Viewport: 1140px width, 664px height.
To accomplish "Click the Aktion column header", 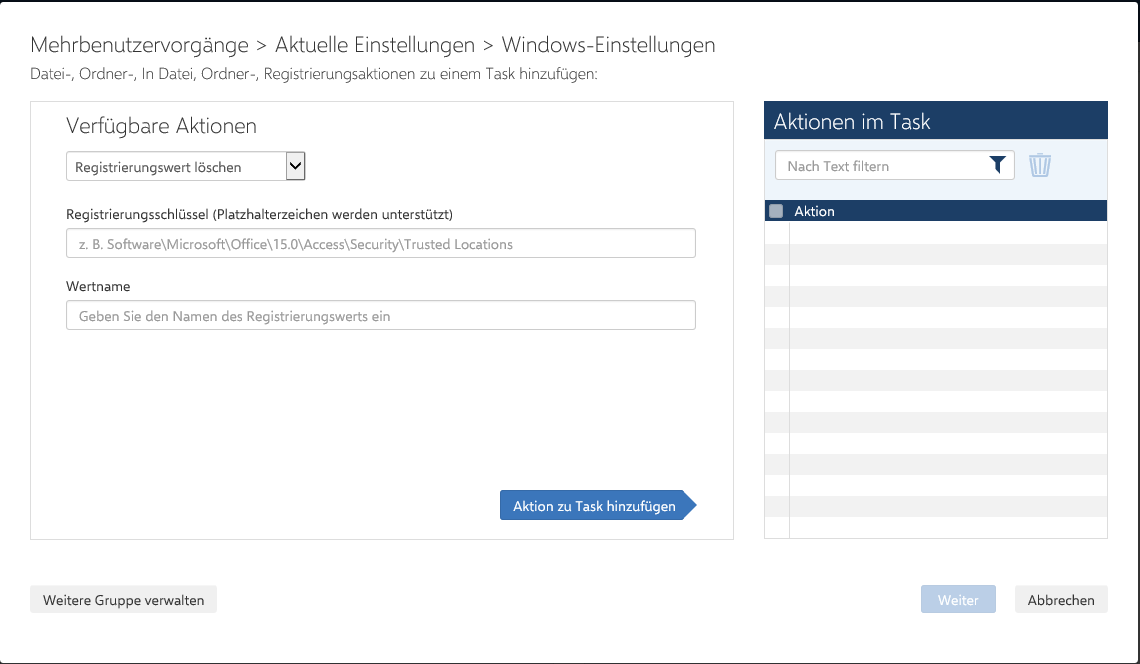I will pos(814,211).
